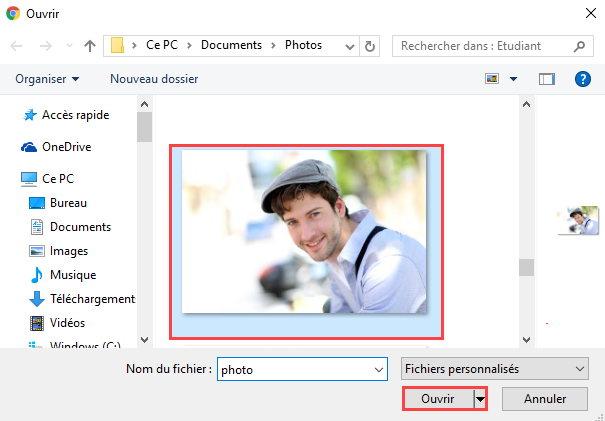
Task: Click the Vidéos film strip icon
Action: click(37, 323)
